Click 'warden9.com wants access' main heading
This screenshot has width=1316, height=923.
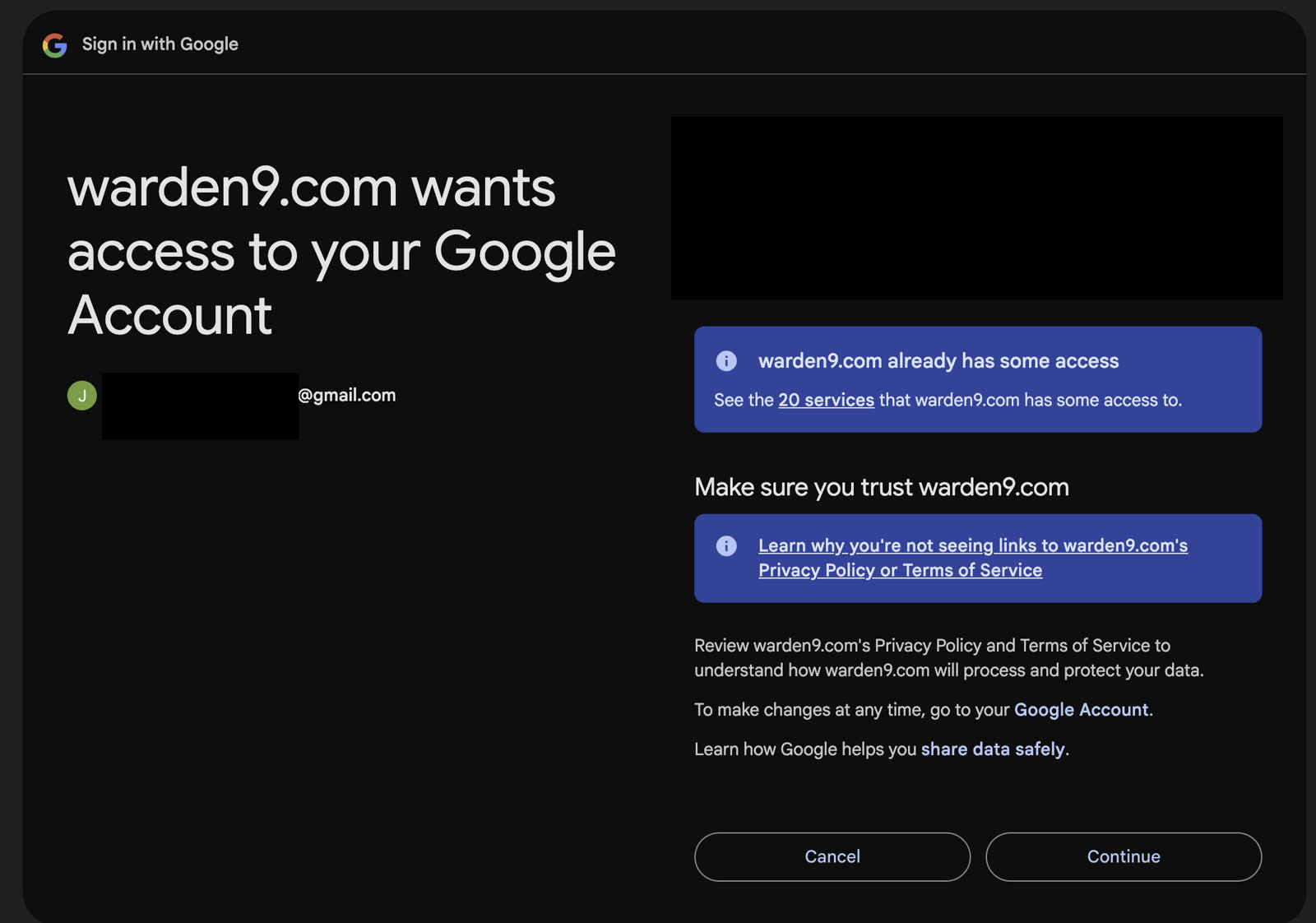[x=341, y=251]
